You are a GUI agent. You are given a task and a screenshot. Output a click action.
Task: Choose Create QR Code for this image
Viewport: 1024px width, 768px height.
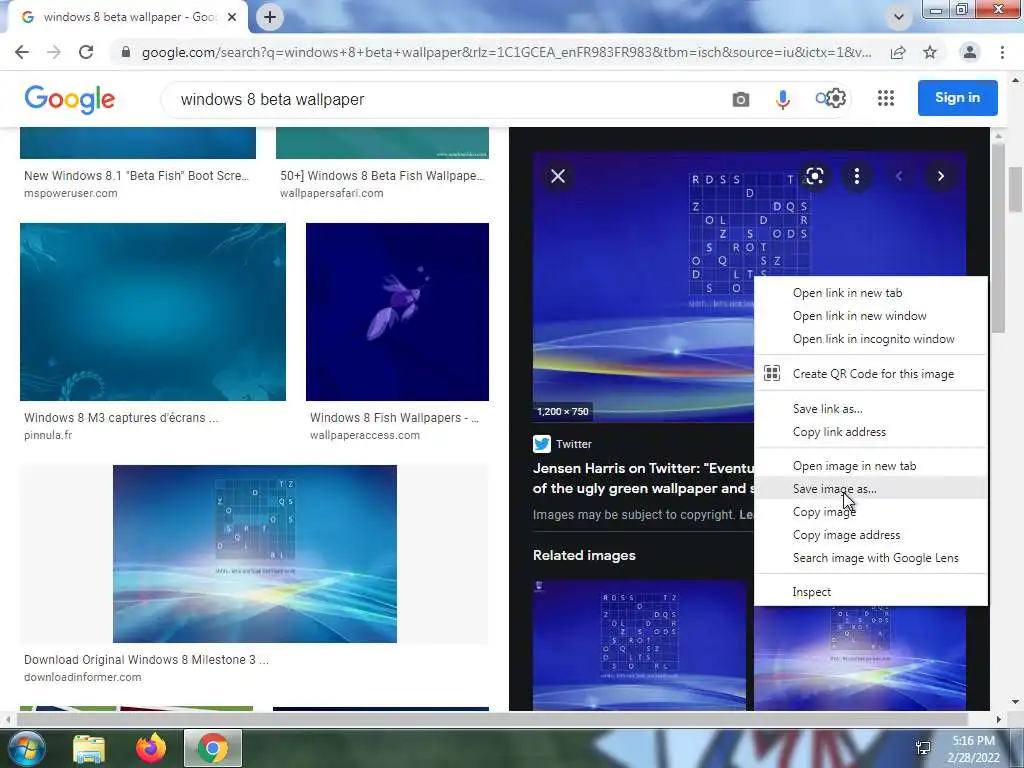click(x=871, y=374)
